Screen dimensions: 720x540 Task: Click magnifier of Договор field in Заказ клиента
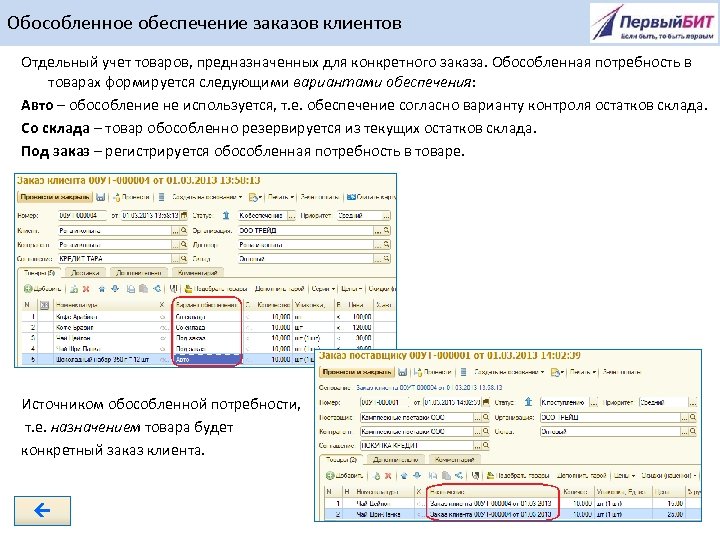387,245
